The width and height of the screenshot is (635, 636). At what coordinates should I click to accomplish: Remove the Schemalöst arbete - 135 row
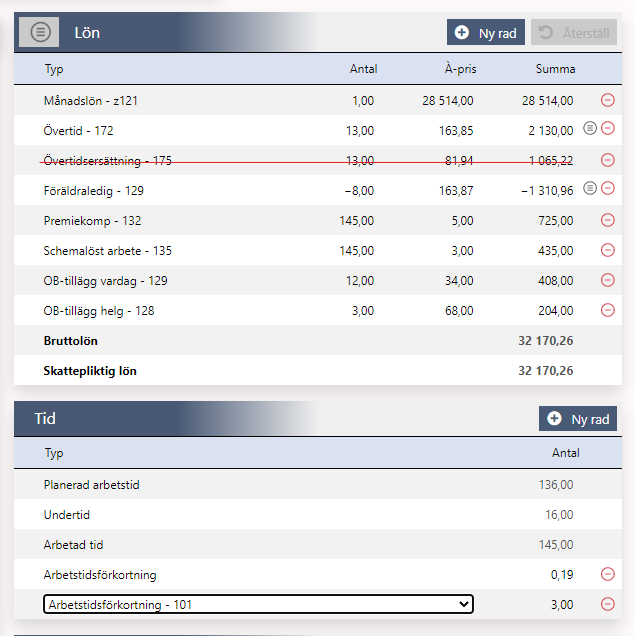(607, 250)
